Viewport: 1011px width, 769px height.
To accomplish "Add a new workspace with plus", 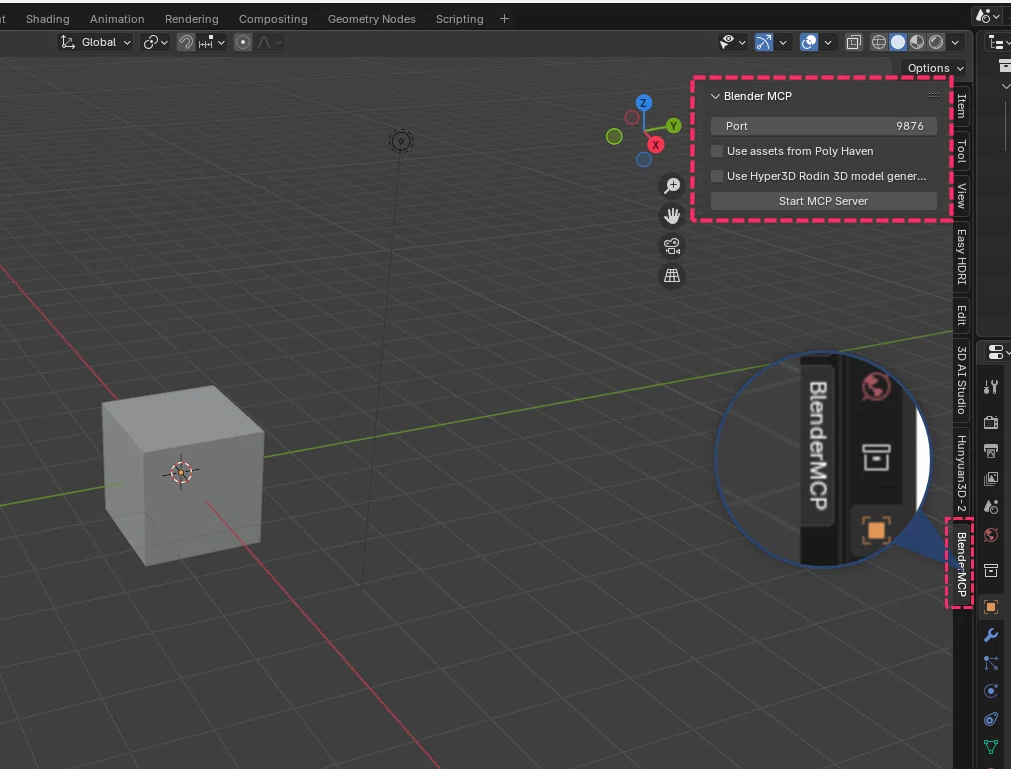I will (504, 19).
